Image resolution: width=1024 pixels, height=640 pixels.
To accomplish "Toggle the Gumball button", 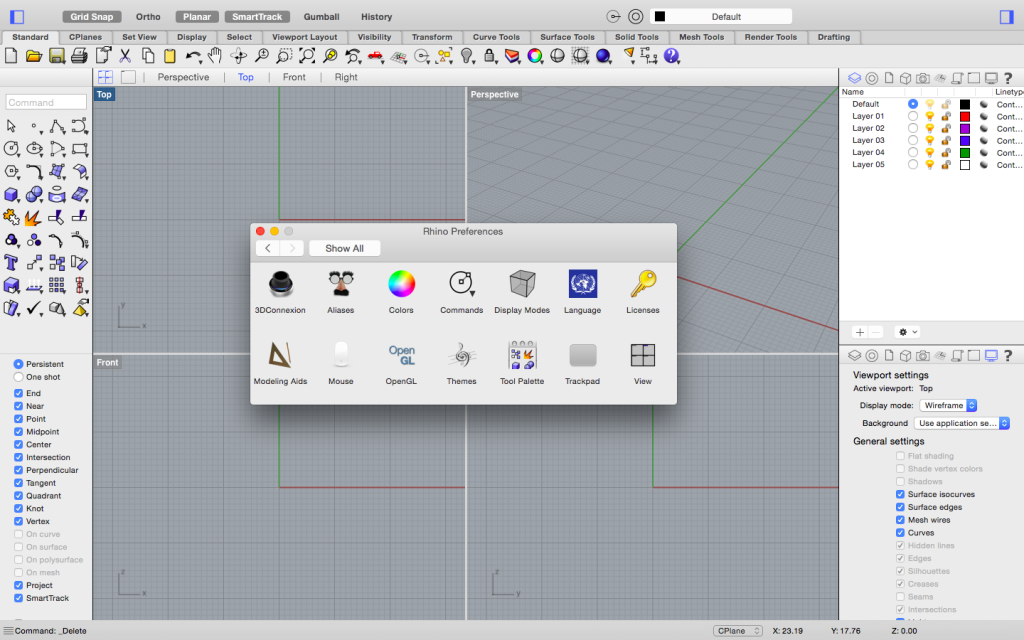I will [321, 16].
